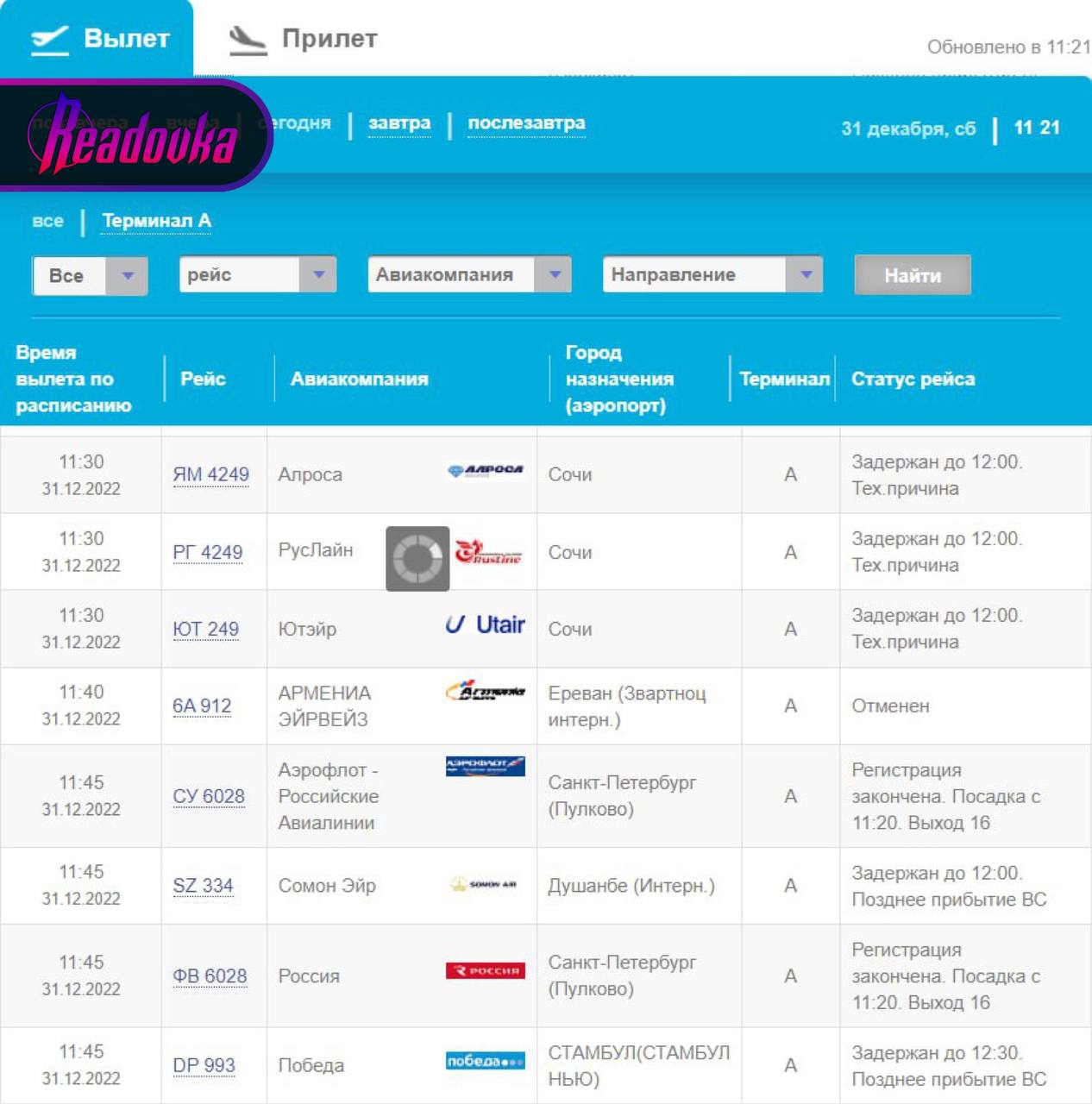
Task: Open flight 6А 912 details
Action: click(202, 706)
